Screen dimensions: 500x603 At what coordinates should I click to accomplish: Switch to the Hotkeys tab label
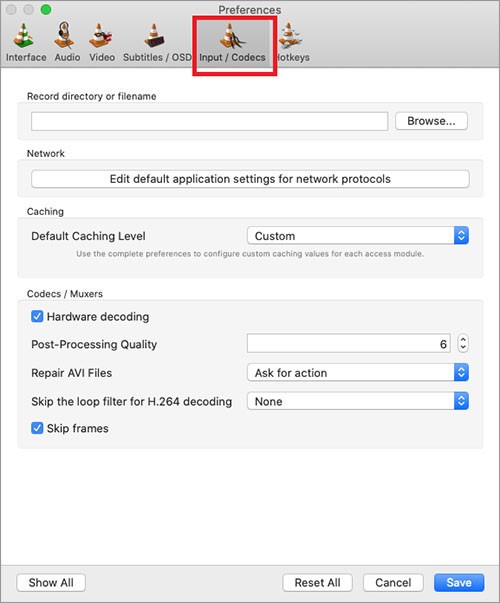293,57
